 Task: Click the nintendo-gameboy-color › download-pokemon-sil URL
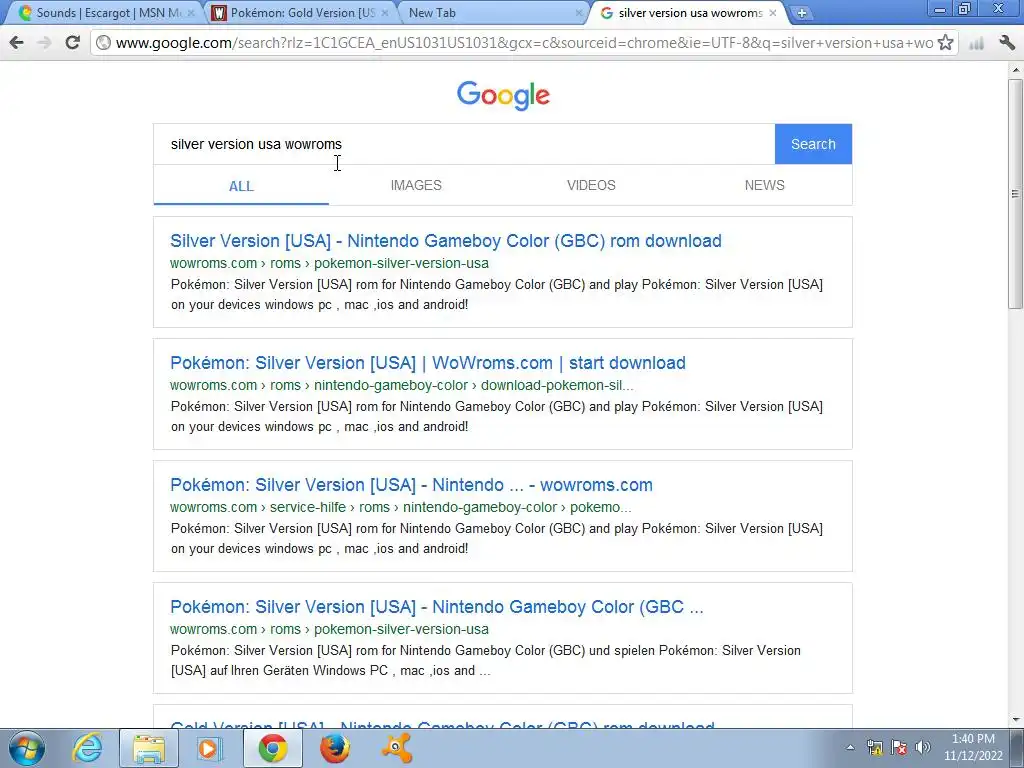pos(402,385)
